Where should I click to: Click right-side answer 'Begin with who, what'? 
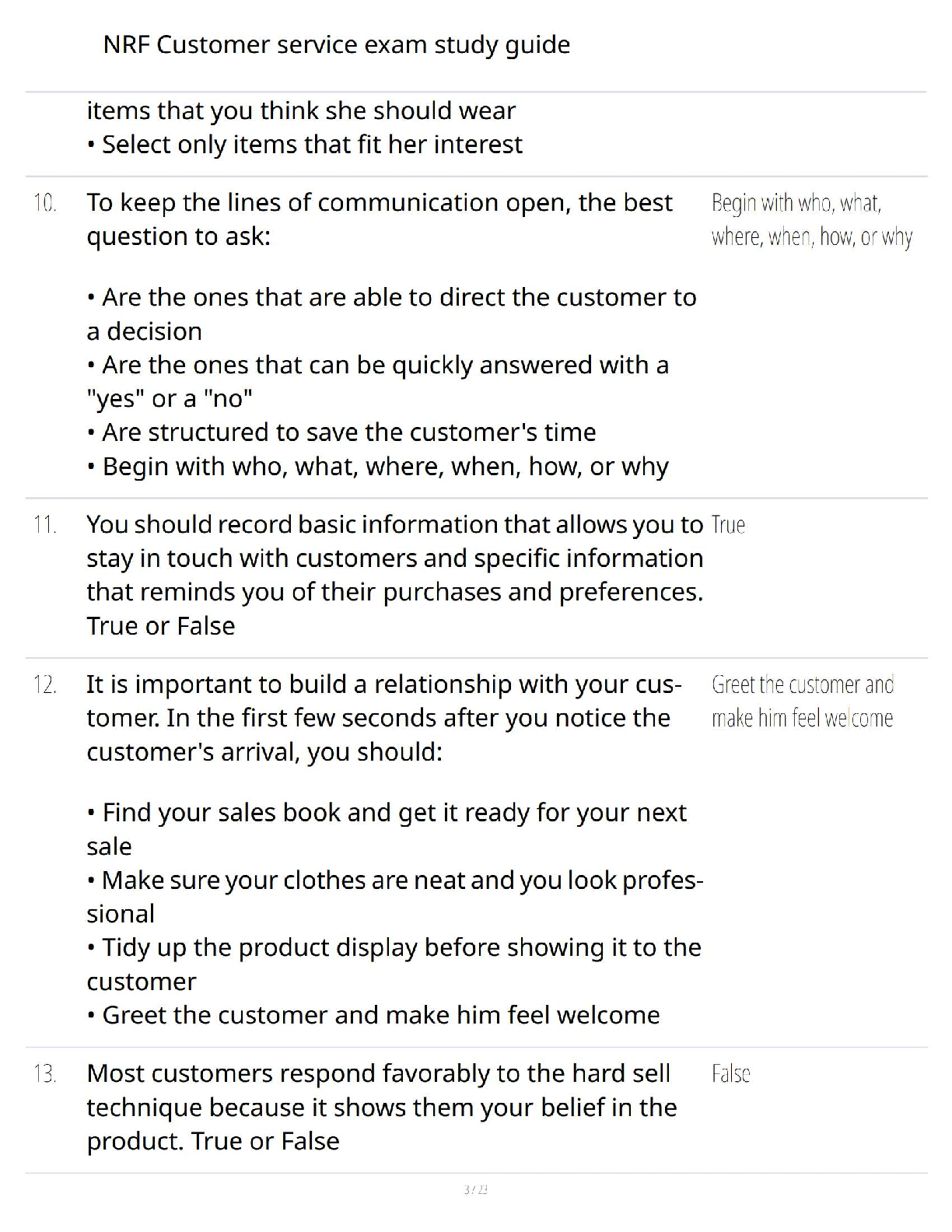811,220
